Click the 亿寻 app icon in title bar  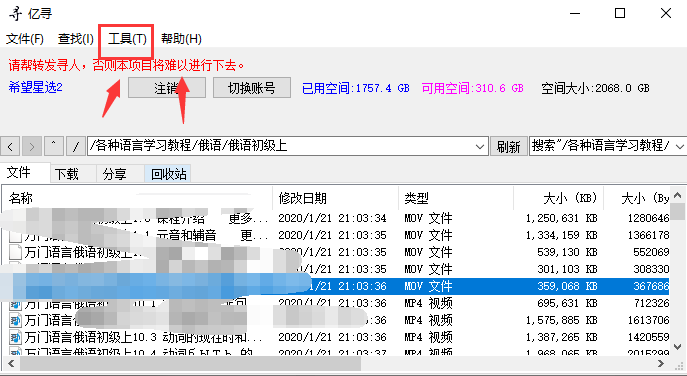pos(16,13)
